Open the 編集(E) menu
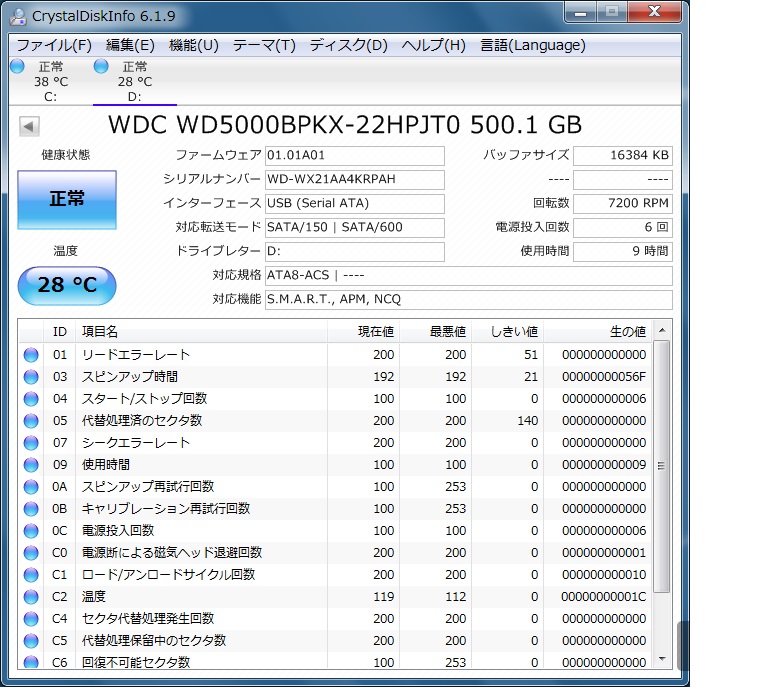Screen dimensions: 768x687 click(130, 45)
